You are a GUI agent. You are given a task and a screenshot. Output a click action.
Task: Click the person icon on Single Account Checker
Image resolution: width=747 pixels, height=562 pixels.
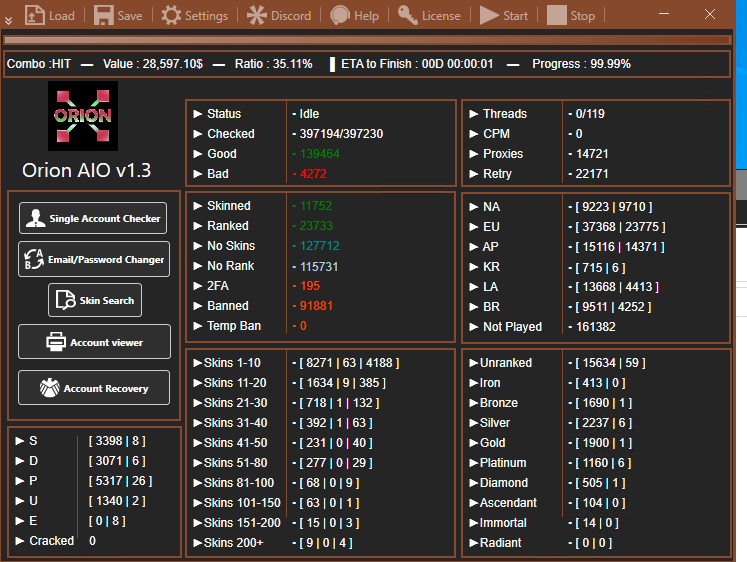[x=35, y=218]
